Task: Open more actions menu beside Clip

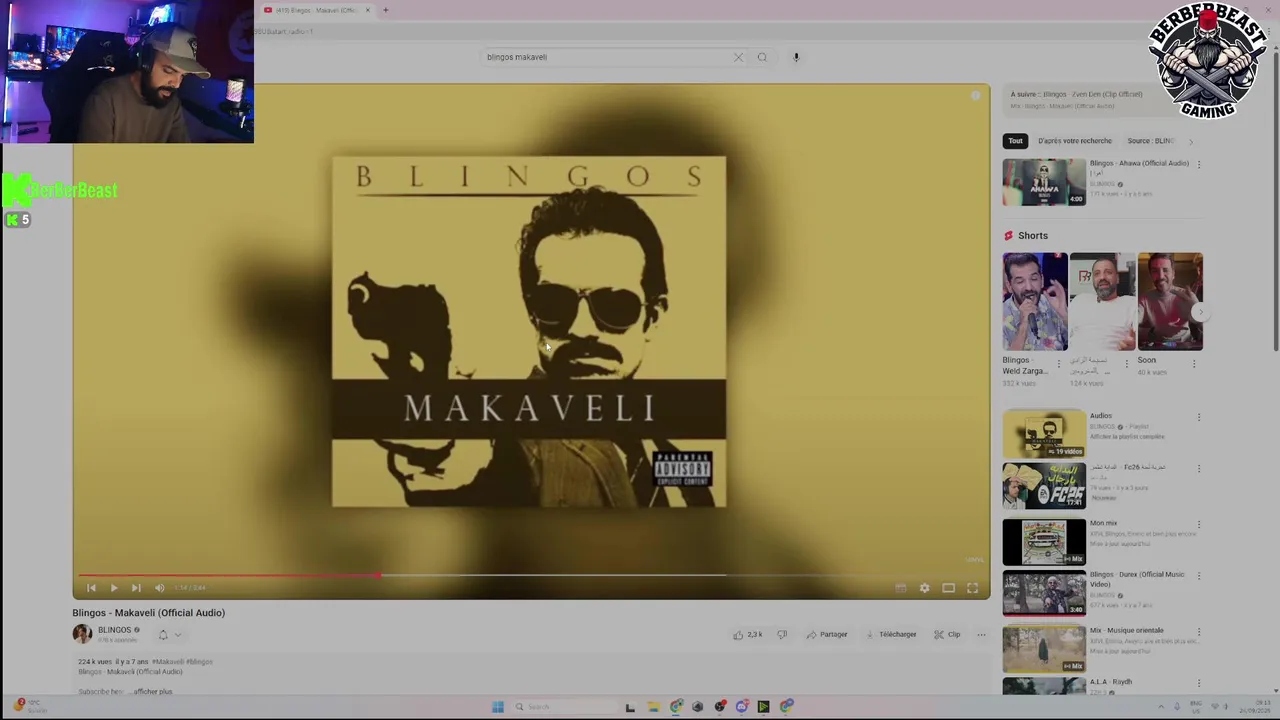Action: coord(981,634)
